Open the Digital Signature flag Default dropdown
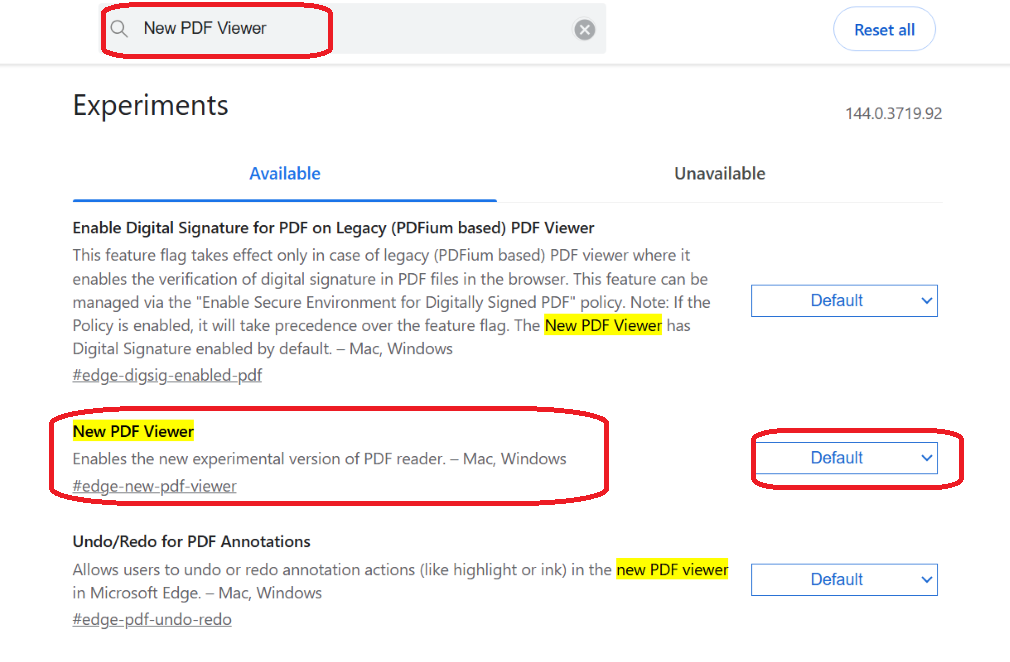The height and width of the screenshot is (662, 1010). (x=844, y=301)
